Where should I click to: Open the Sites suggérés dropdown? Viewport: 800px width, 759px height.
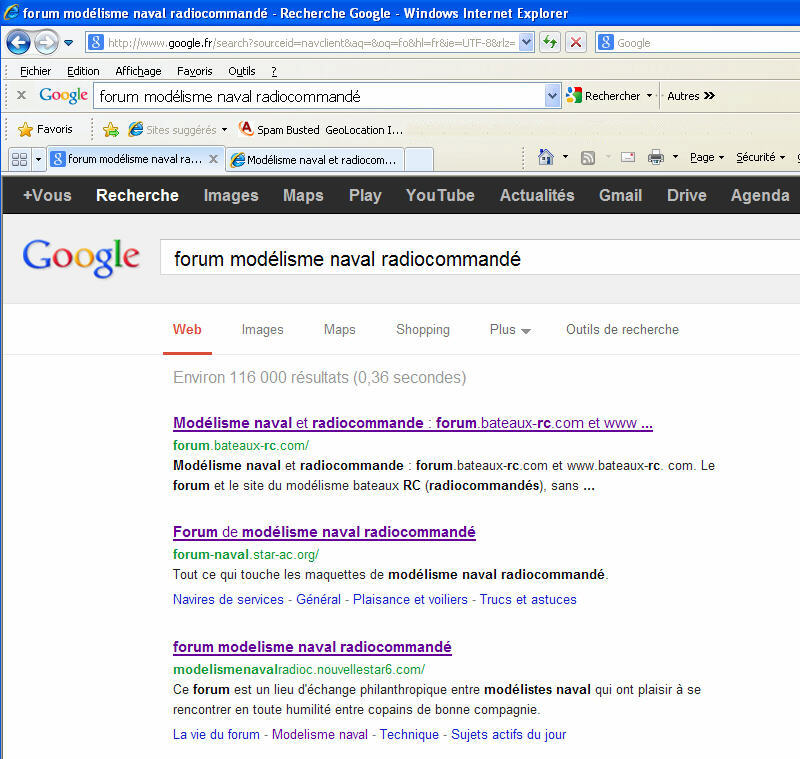(178, 130)
